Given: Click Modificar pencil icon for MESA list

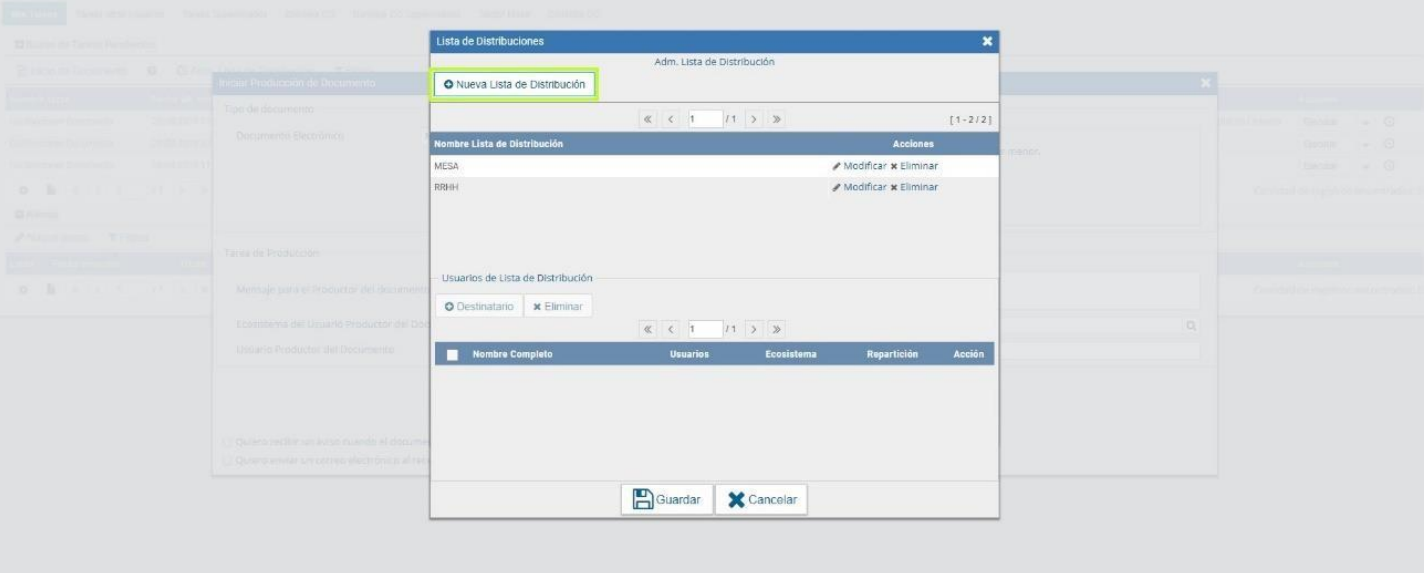Looking at the screenshot, I should coord(836,166).
